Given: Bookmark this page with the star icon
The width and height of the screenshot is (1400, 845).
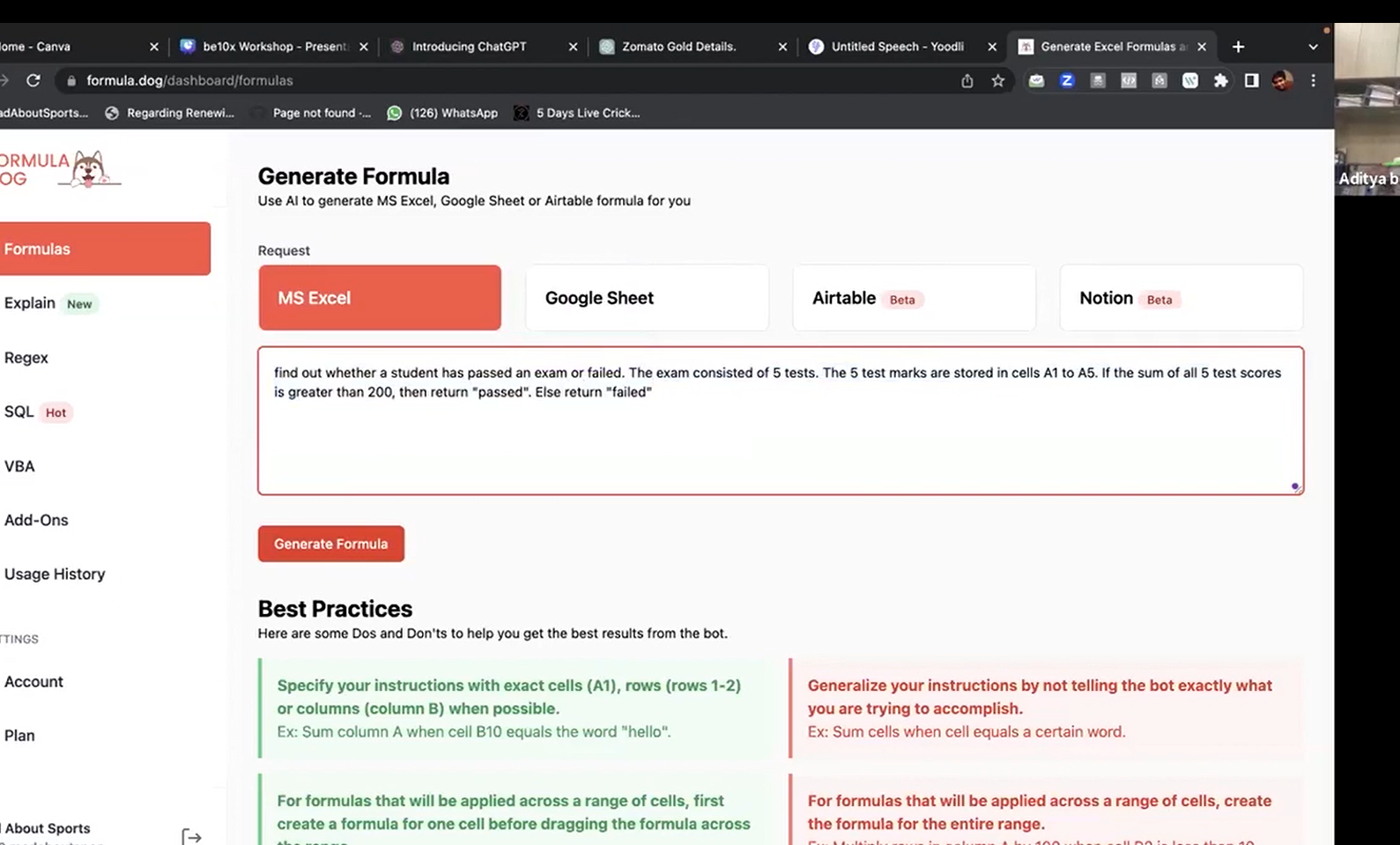Looking at the screenshot, I should coord(997,80).
